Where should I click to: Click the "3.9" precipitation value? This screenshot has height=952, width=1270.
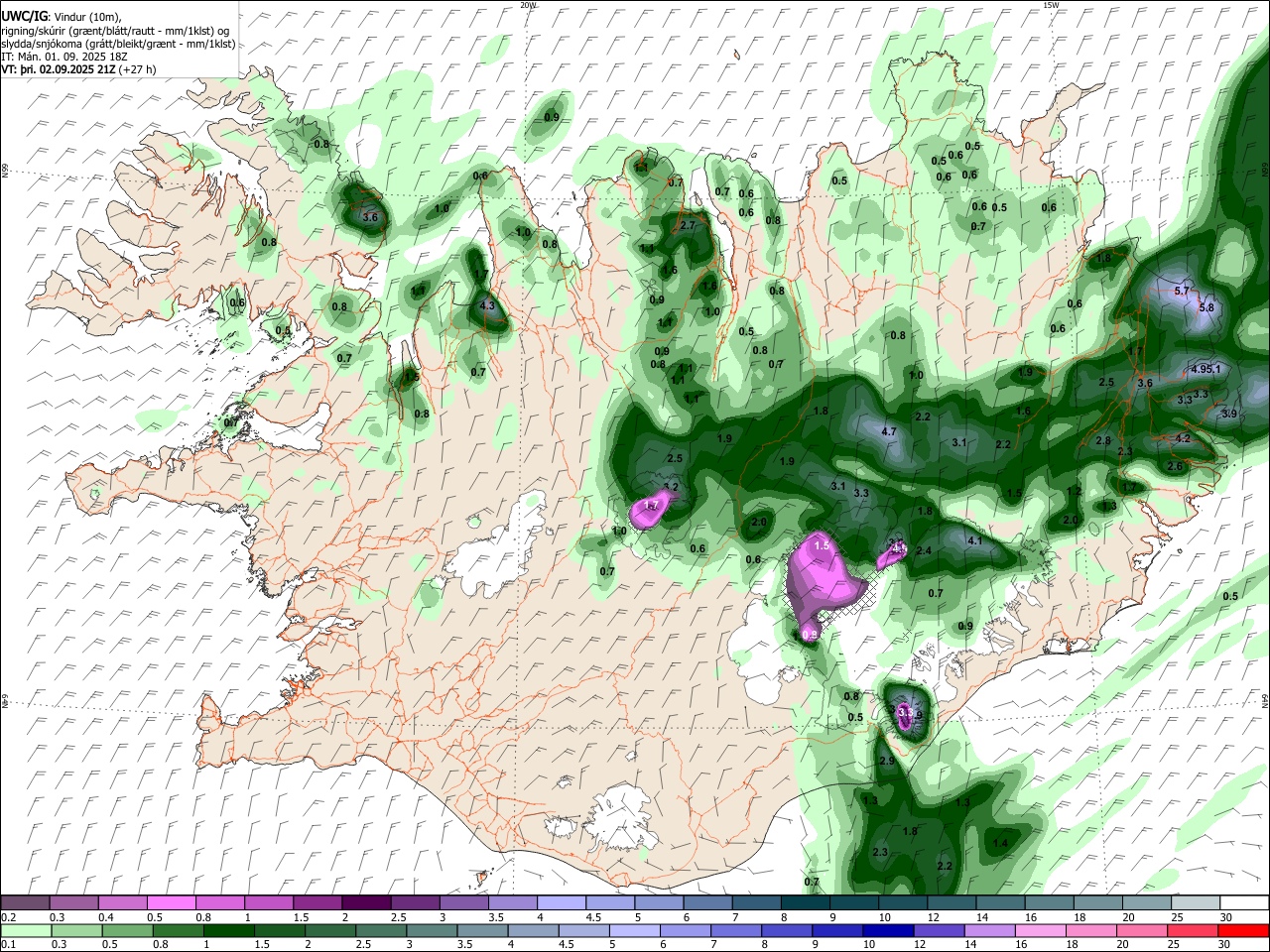(1229, 414)
